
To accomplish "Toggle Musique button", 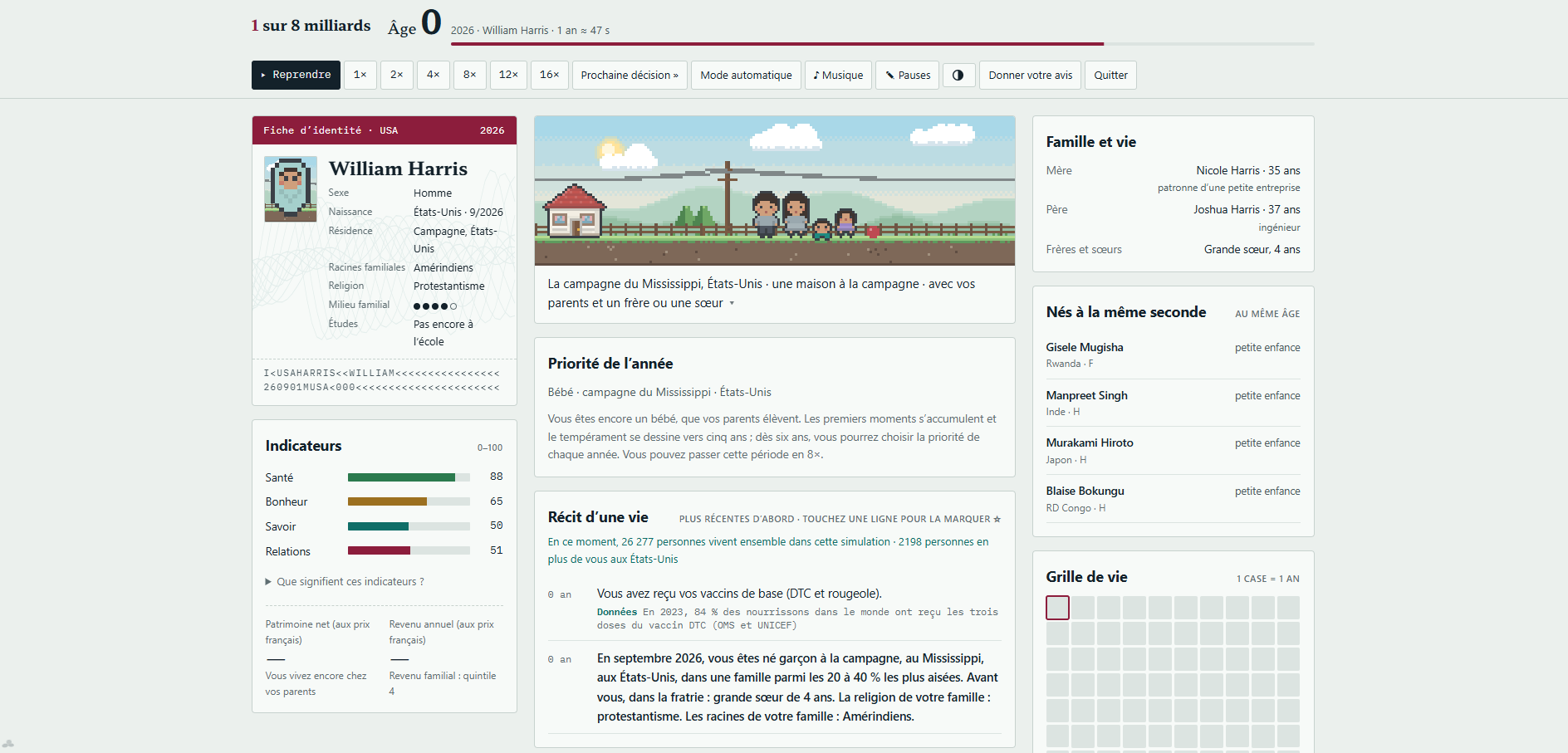I will (x=838, y=75).
